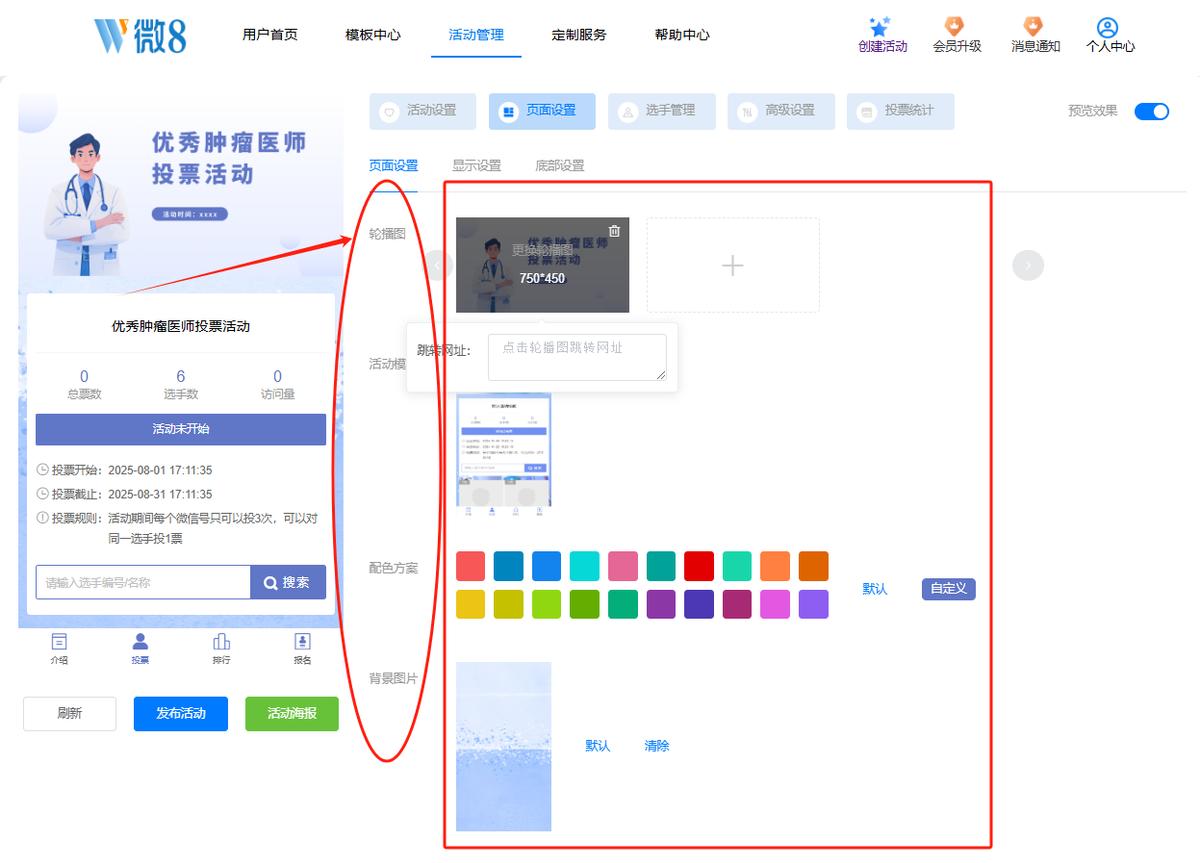Open the 投票统计 tab
Screen dimensions: 1200x863
pos(900,111)
